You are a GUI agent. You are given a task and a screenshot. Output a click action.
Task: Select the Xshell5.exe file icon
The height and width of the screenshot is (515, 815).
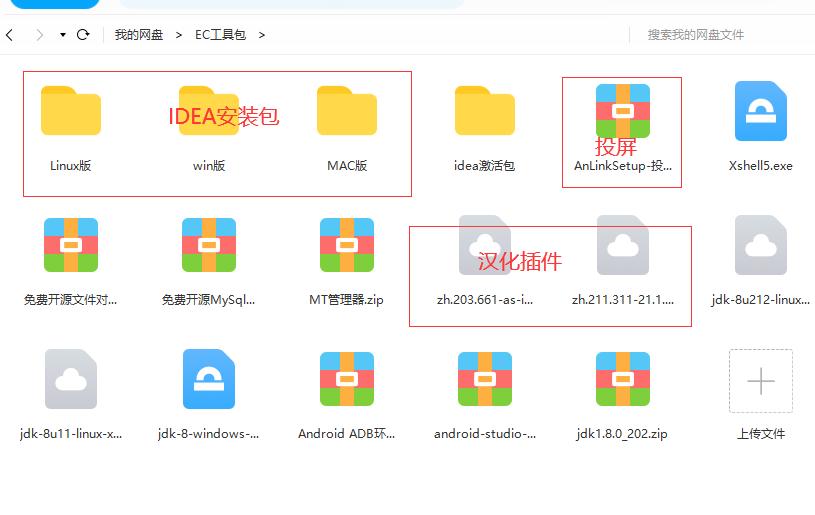[761, 111]
